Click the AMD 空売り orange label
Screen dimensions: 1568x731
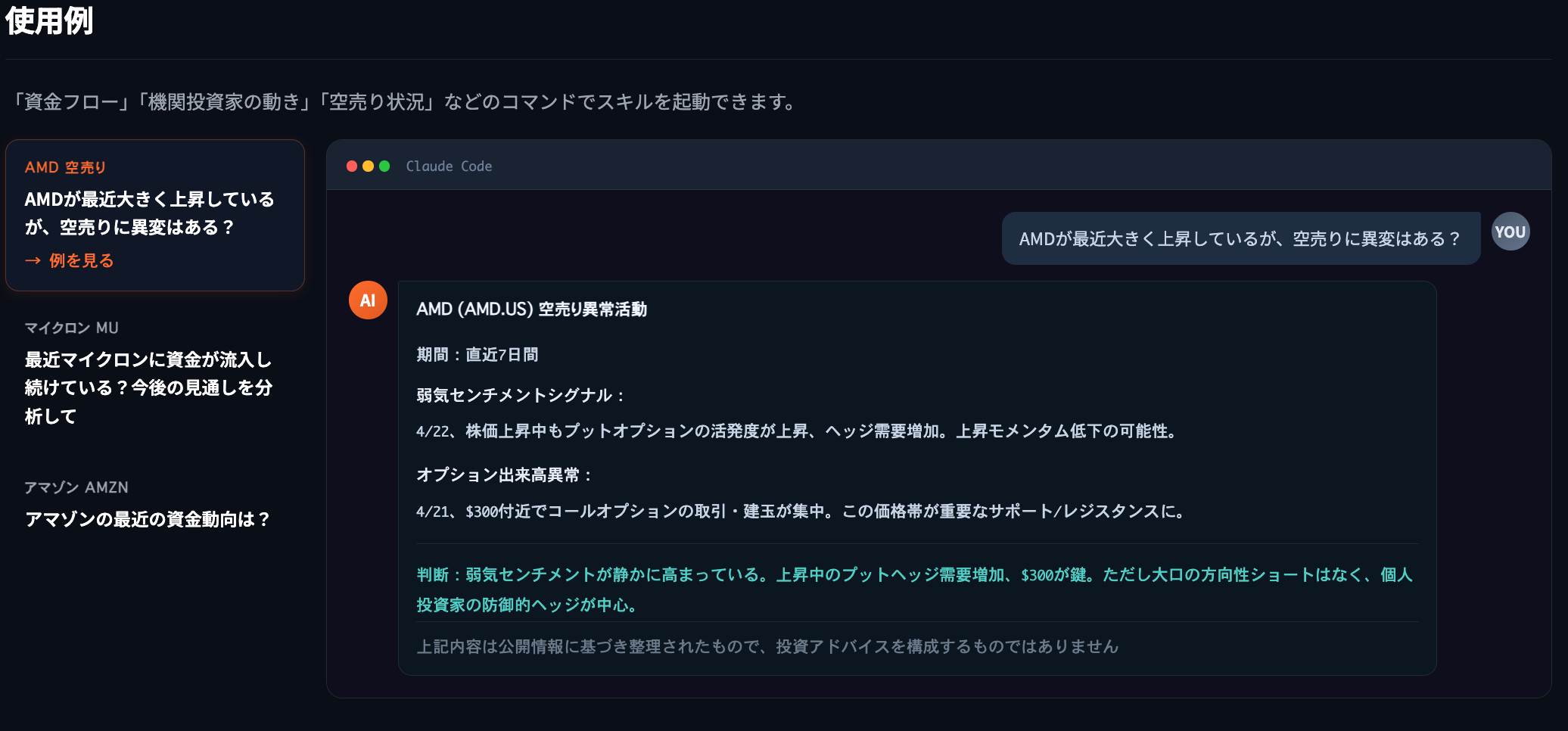pos(65,167)
